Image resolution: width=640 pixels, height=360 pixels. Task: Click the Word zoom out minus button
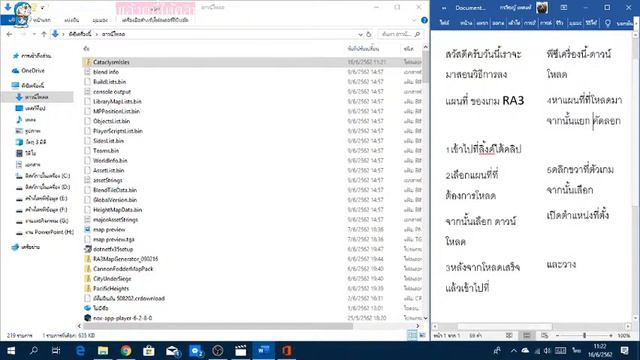(557, 336)
